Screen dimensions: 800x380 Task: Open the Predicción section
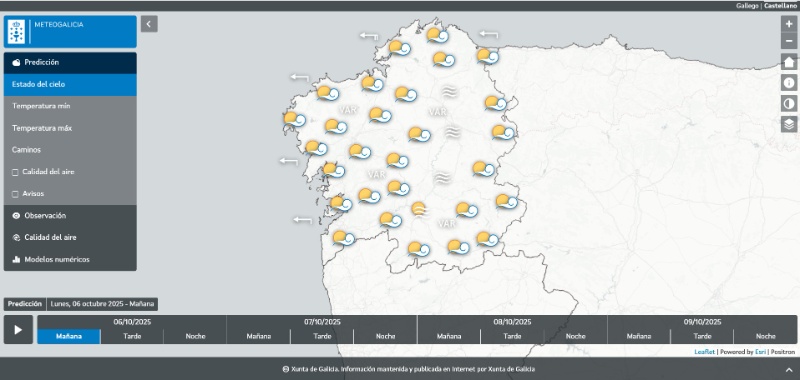[70, 63]
